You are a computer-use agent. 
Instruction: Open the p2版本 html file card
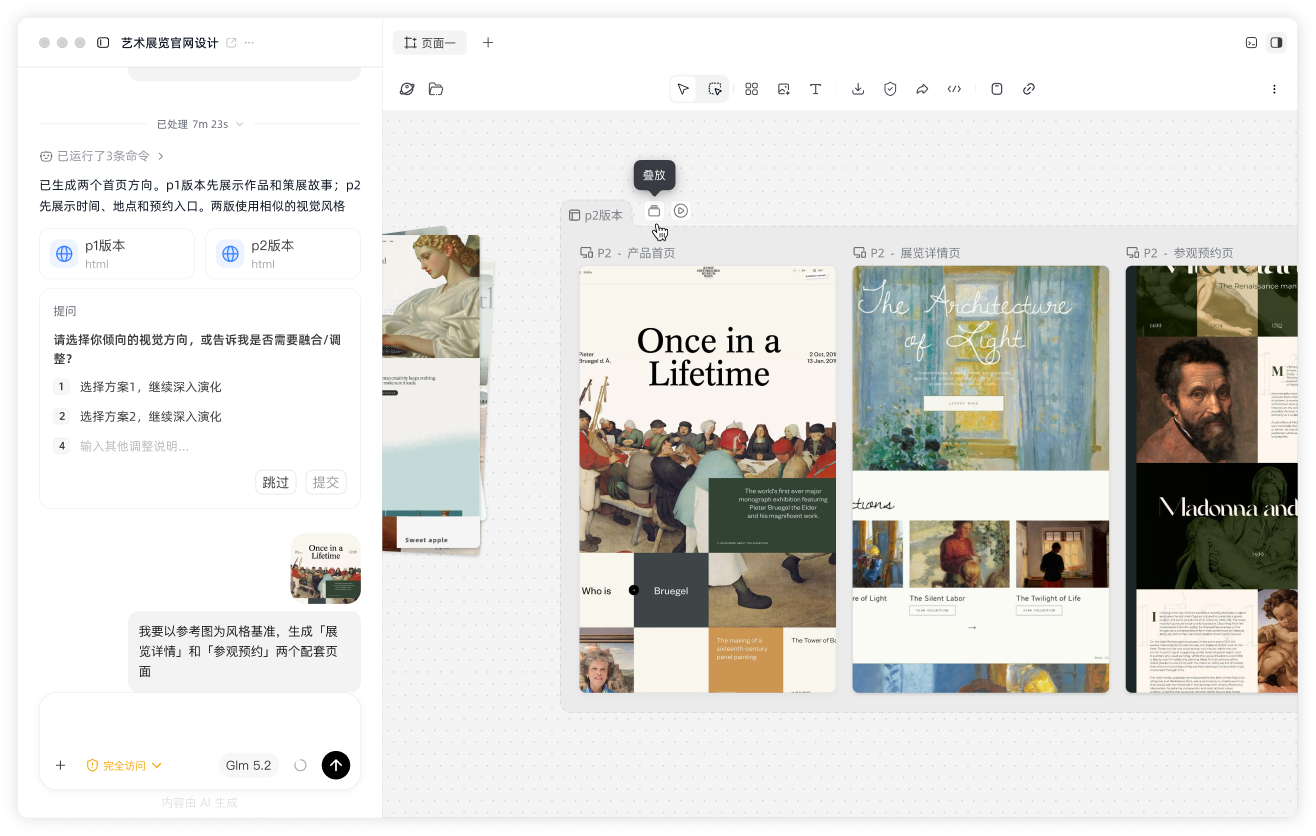click(x=283, y=254)
